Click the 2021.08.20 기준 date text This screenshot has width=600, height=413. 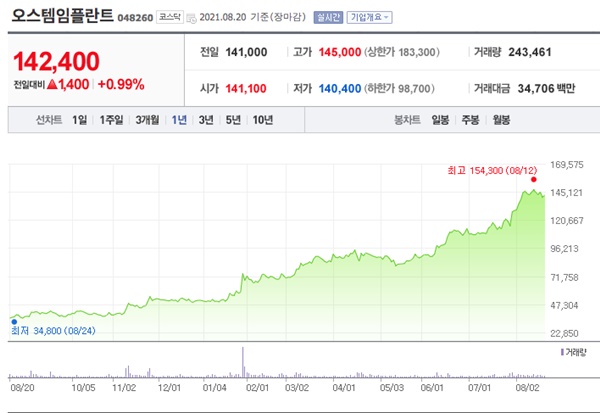(253, 17)
